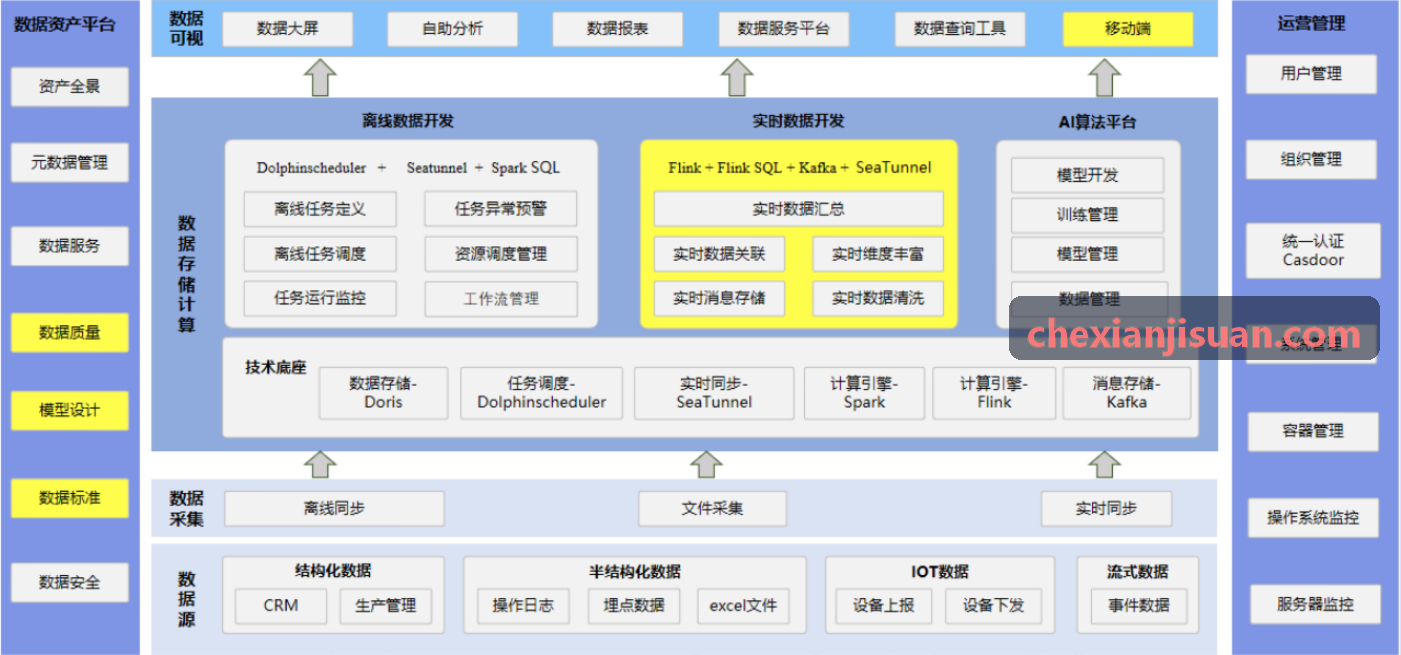The height and width of the screenshot is (655, 1401).
Task: Select the excel文件 box
Action: pyautogui.click(x=743, y=606)
